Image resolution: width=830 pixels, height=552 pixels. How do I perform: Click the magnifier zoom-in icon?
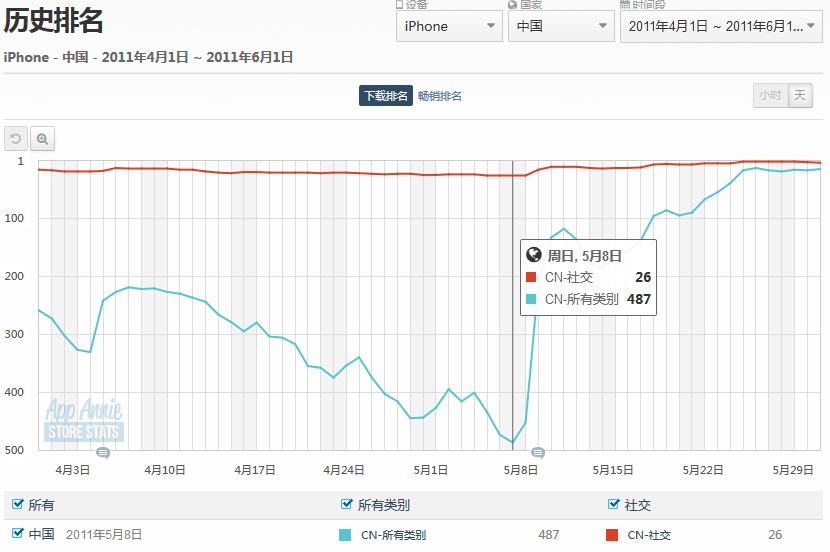pyautogui.click(x=42, y=139)
